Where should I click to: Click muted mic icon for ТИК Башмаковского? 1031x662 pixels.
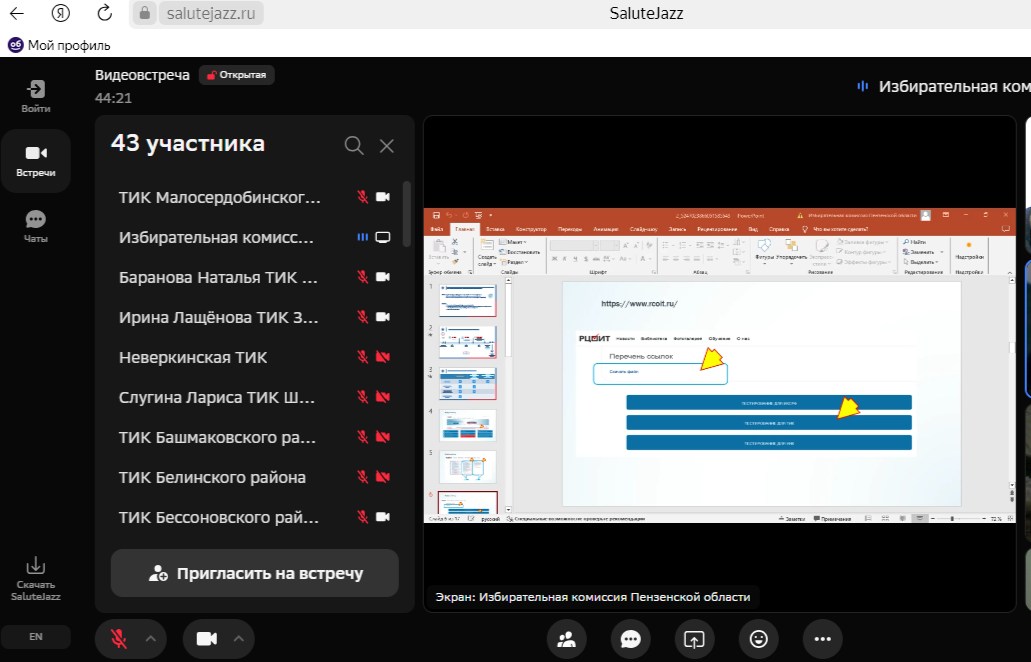(x=362, y=437)
